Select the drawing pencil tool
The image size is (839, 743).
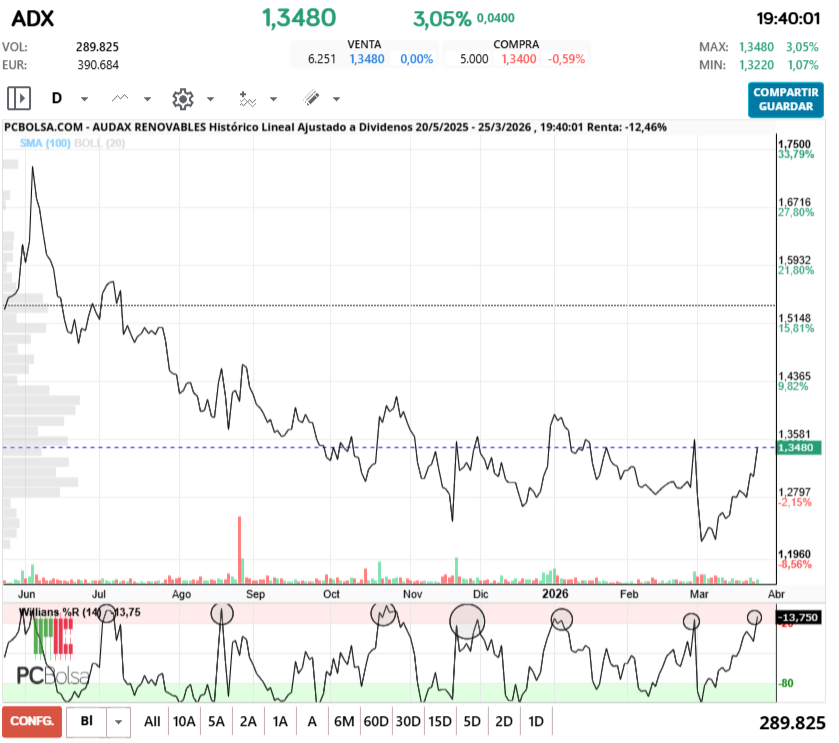coord(311,98)
